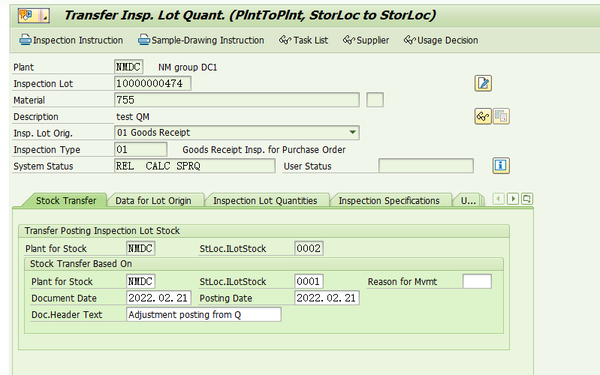Expand the Insp. Lot Orig. dropdown

point(353,132)
